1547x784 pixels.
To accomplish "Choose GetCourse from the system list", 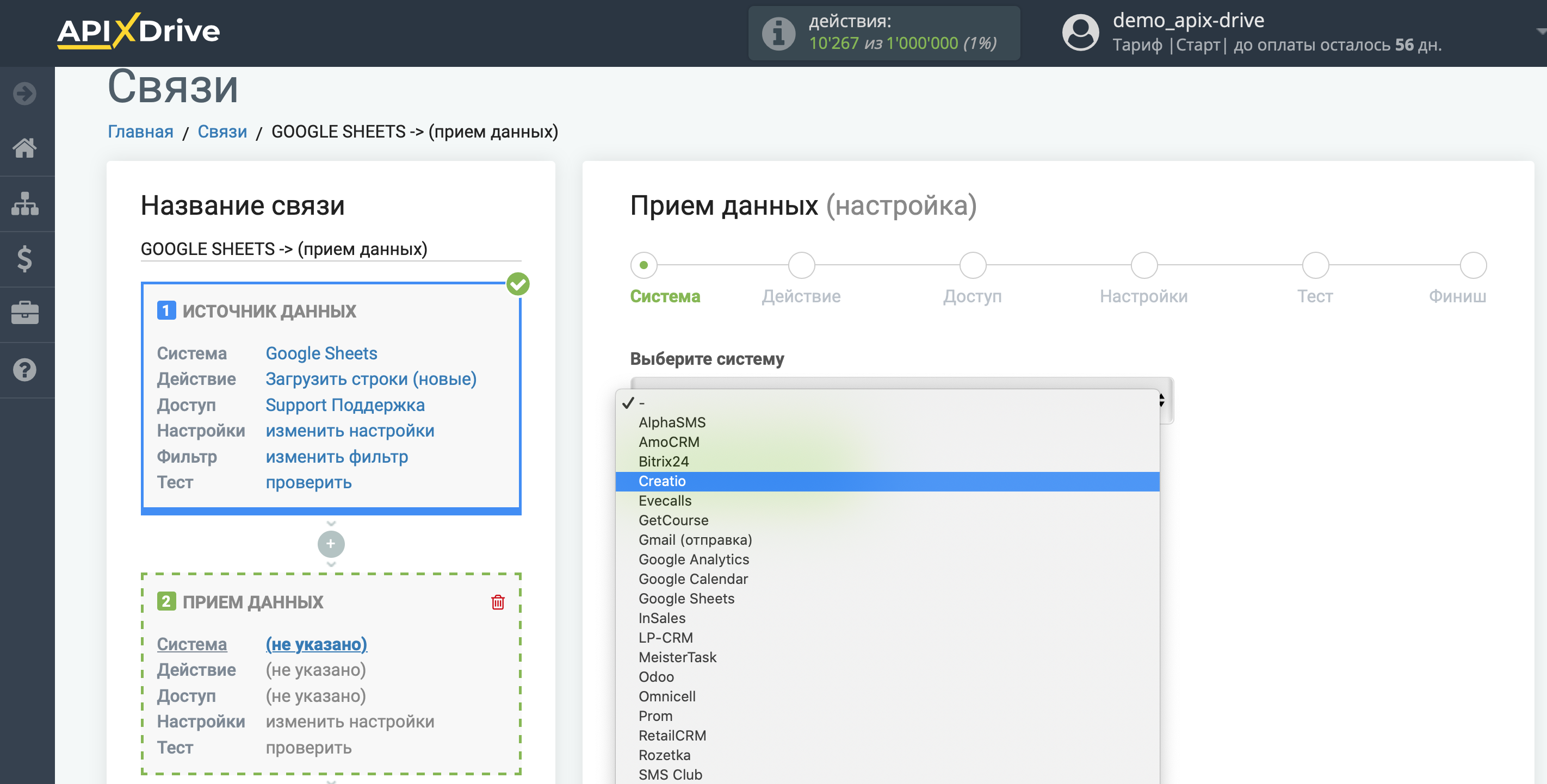I will pos(887,520).
